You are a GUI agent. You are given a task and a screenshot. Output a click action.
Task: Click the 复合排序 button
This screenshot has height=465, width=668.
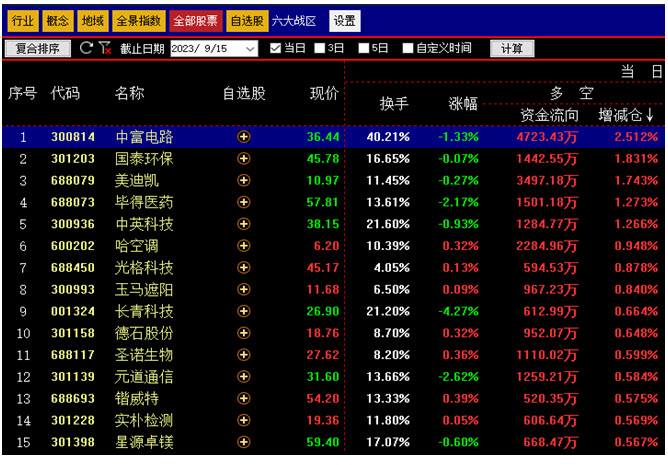pos(37,48)
